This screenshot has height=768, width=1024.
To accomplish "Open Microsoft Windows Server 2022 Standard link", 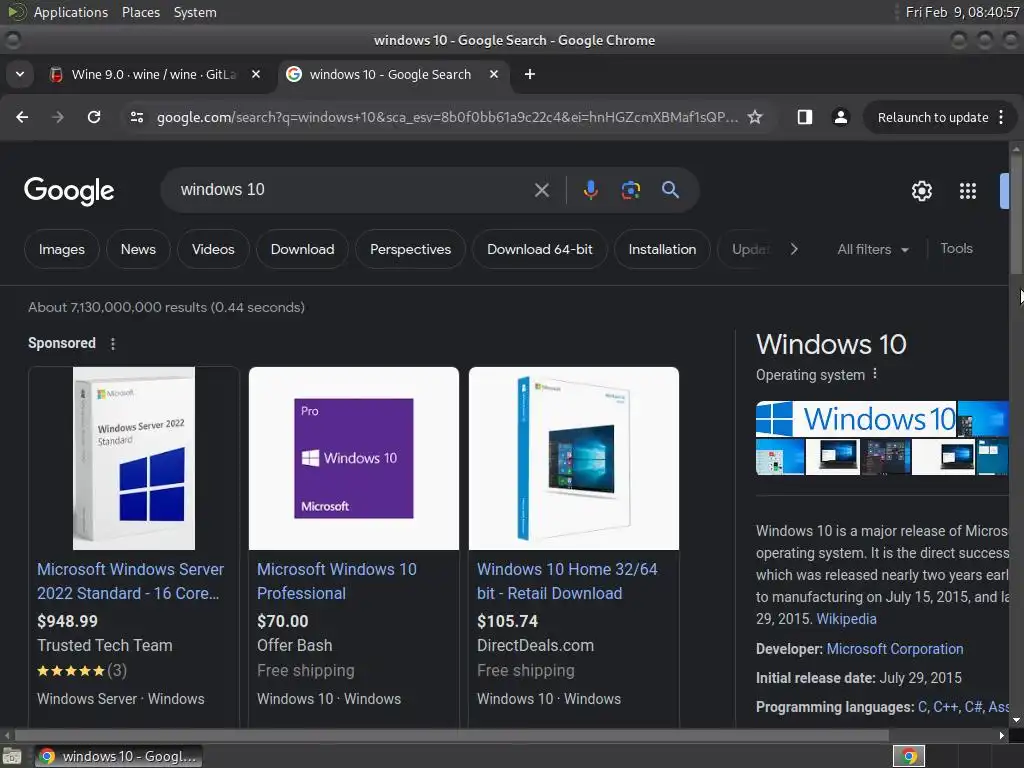I will click(x=130, y=581).
